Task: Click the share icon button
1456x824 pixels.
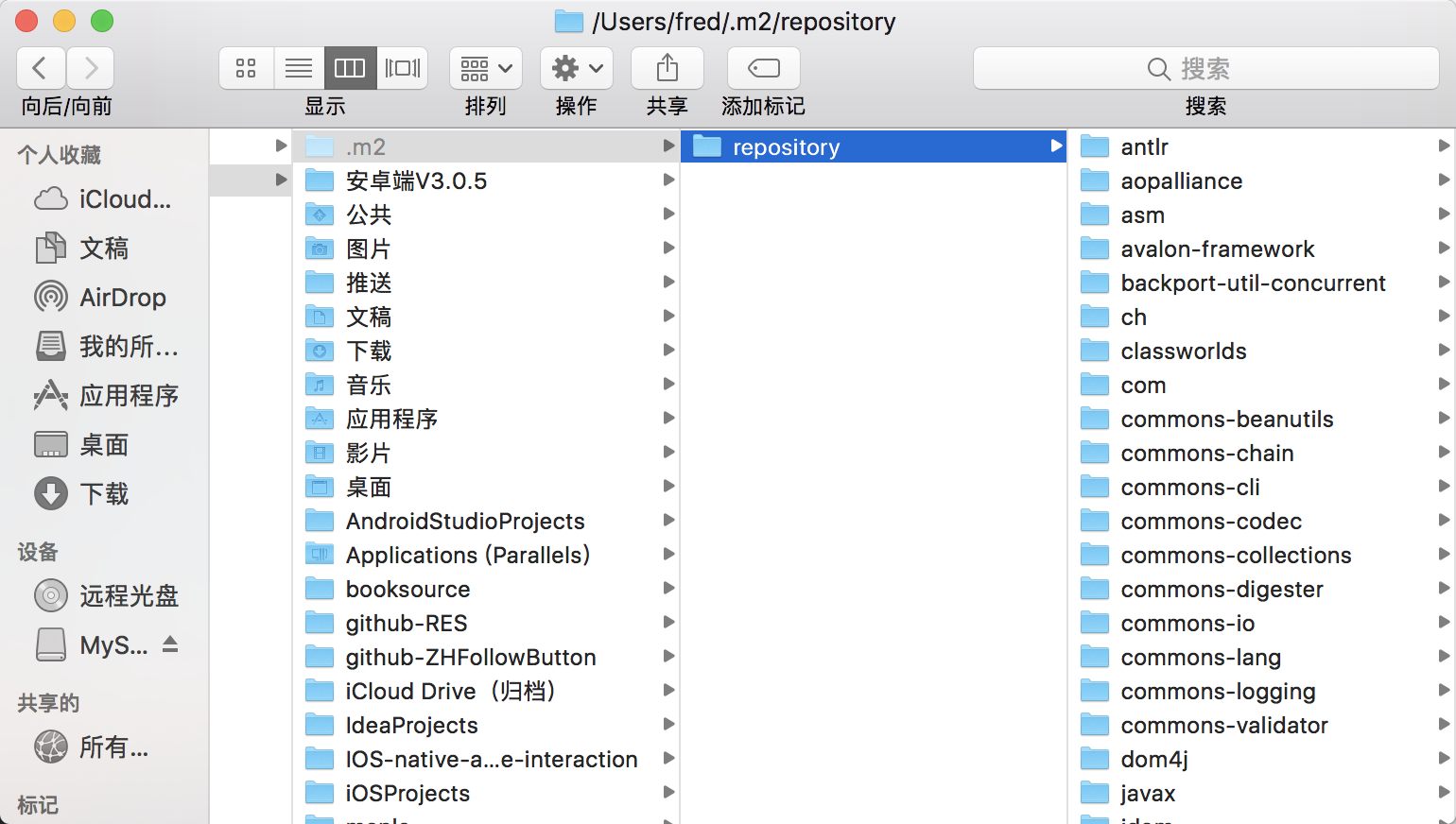Action: (x=667, y=68)
